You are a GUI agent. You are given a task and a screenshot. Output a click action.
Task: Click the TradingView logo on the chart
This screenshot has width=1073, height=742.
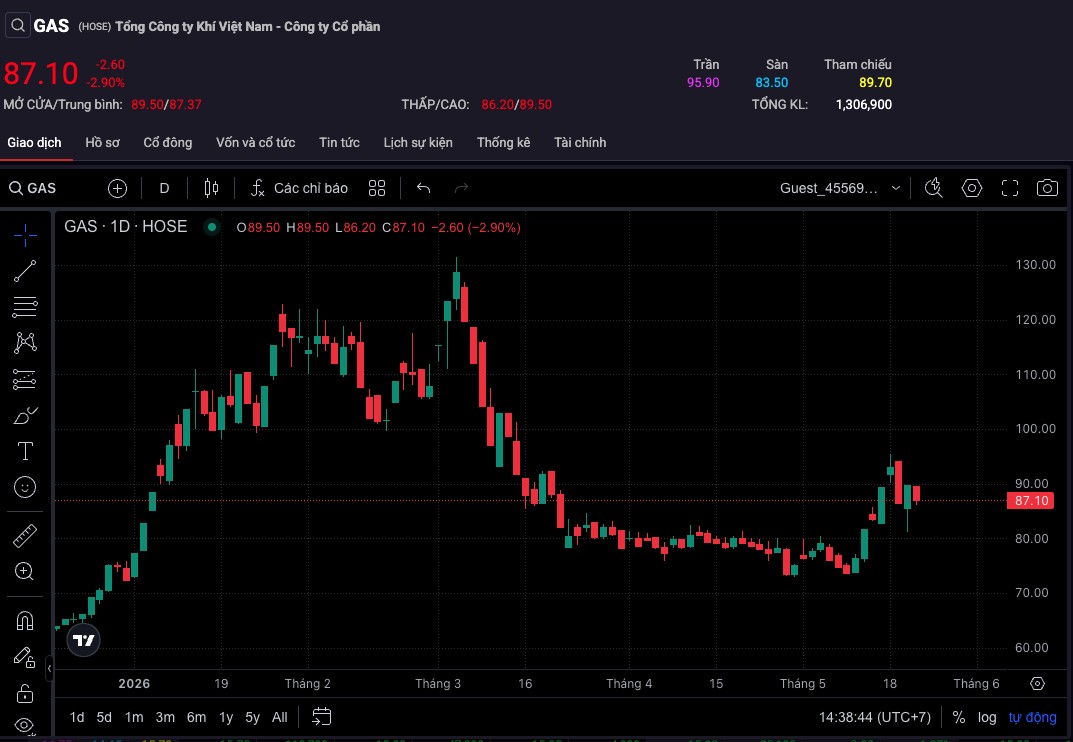pyautogui.click(x=83, y=640)
